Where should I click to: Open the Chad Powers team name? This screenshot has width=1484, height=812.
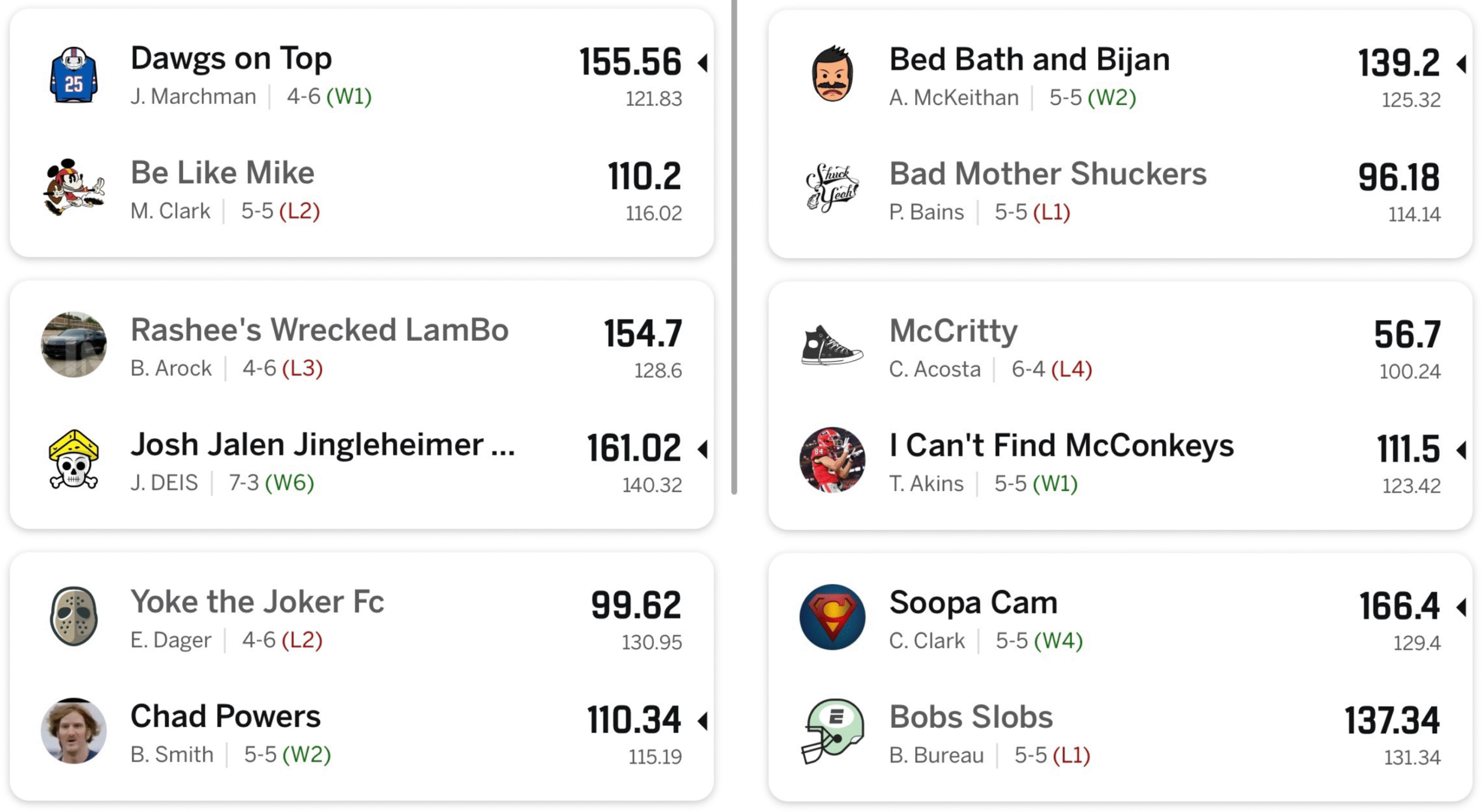(225, 716)
